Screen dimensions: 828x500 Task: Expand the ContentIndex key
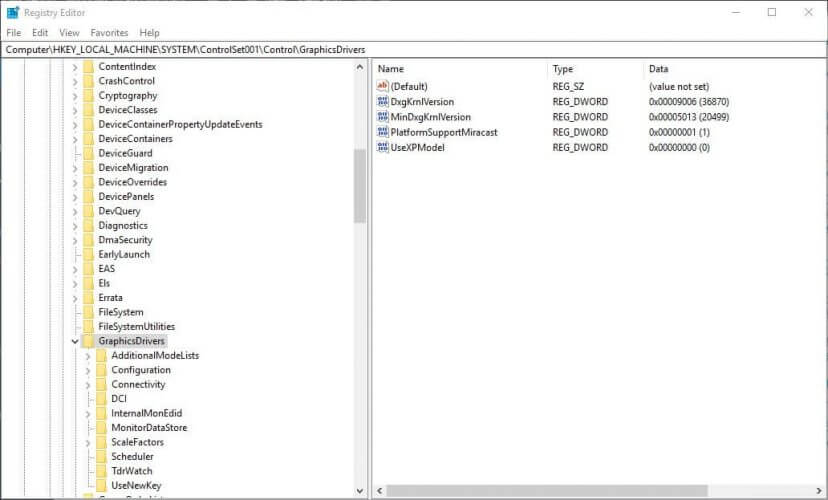click(75, 67)
